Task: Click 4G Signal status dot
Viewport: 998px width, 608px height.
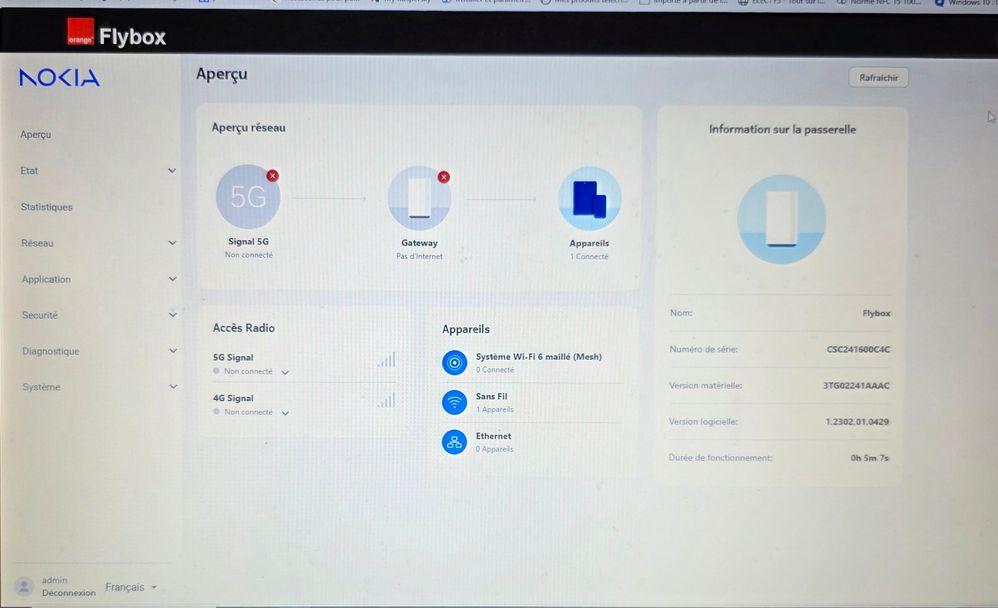Action: [x=216, y=412]
